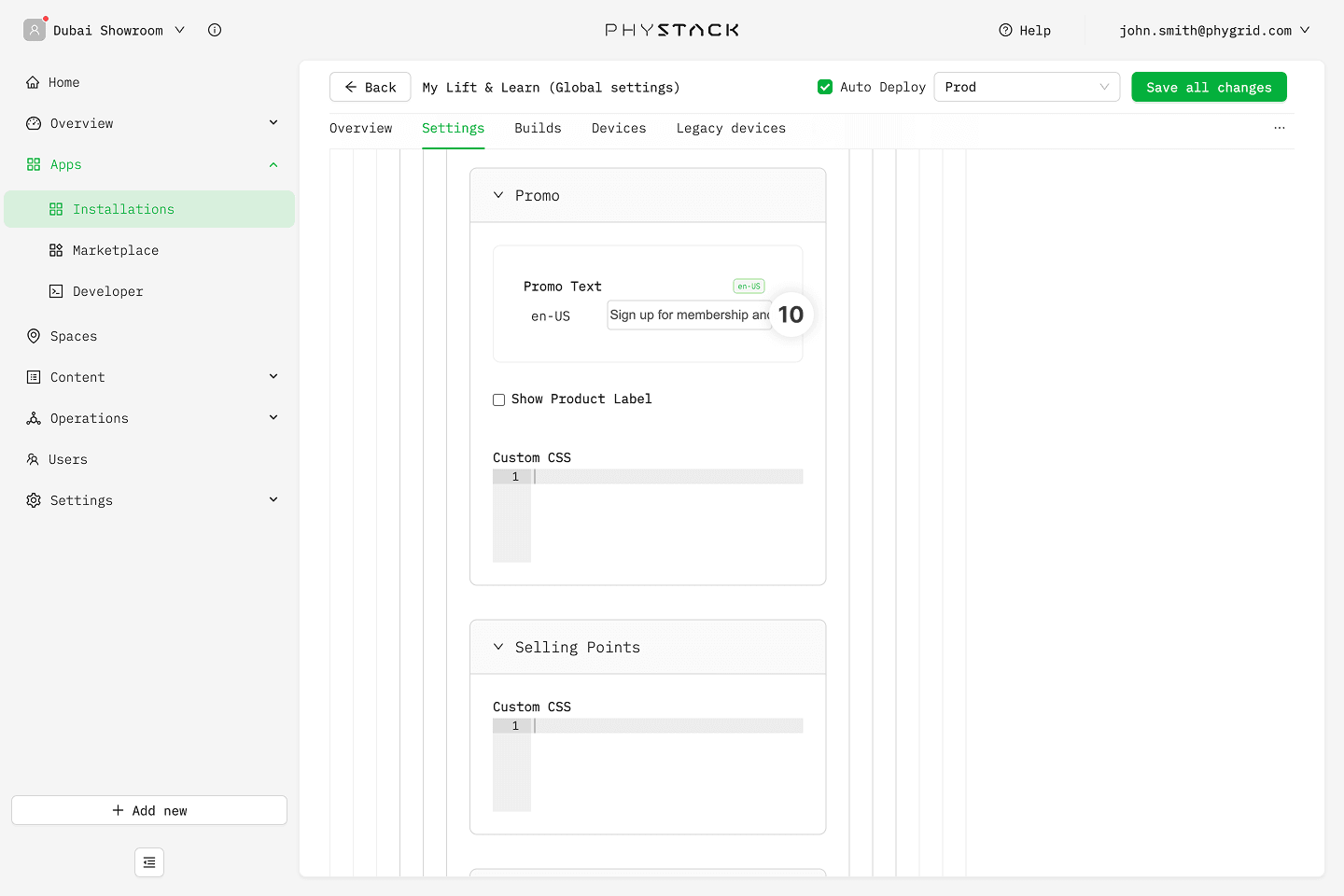Click the Promo Text label
The width and height of the screenshot is (1344, 896).
(562, 287)
